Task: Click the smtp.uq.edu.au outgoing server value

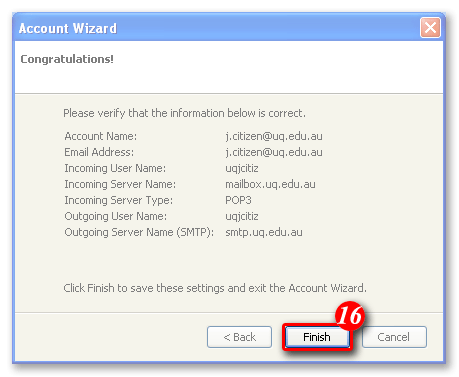Action: (x=264, y=232)
